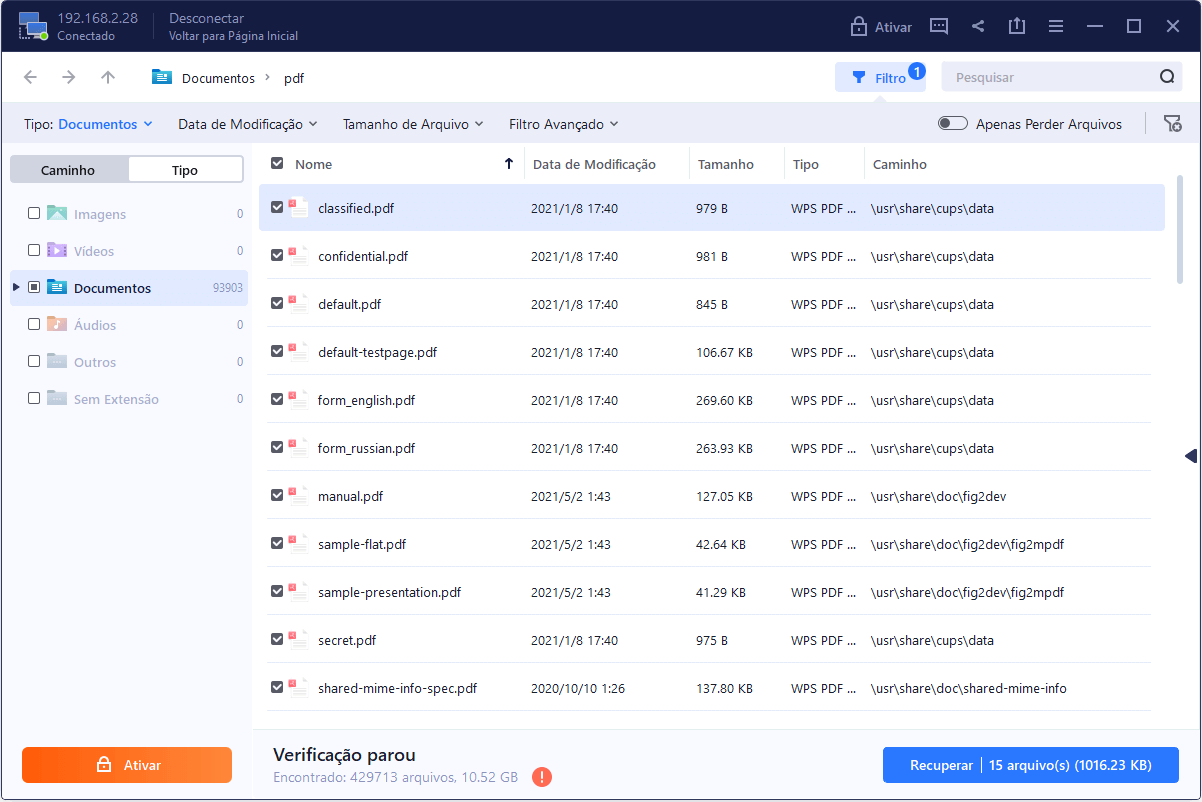Open the hamburger menu icon
The width and height of the screenshot is (1202, 802).
point(1056,27)
